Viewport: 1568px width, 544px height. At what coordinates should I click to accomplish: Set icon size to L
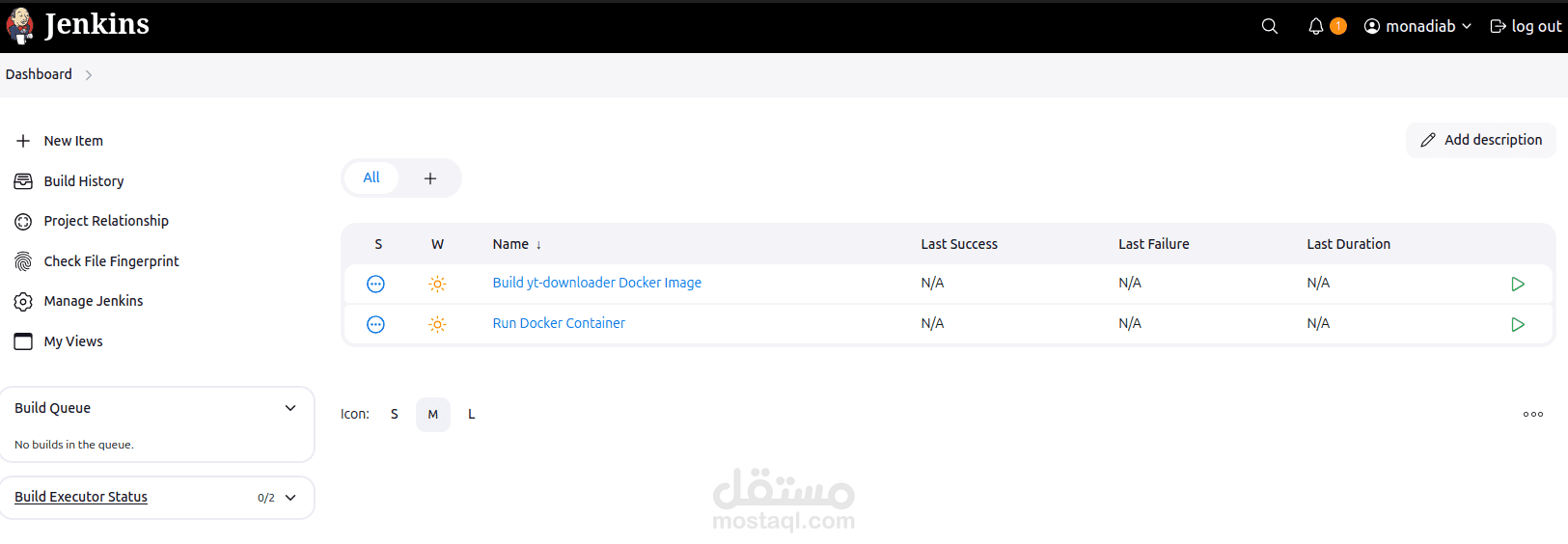pyautogui.click(x=472, y=414)
